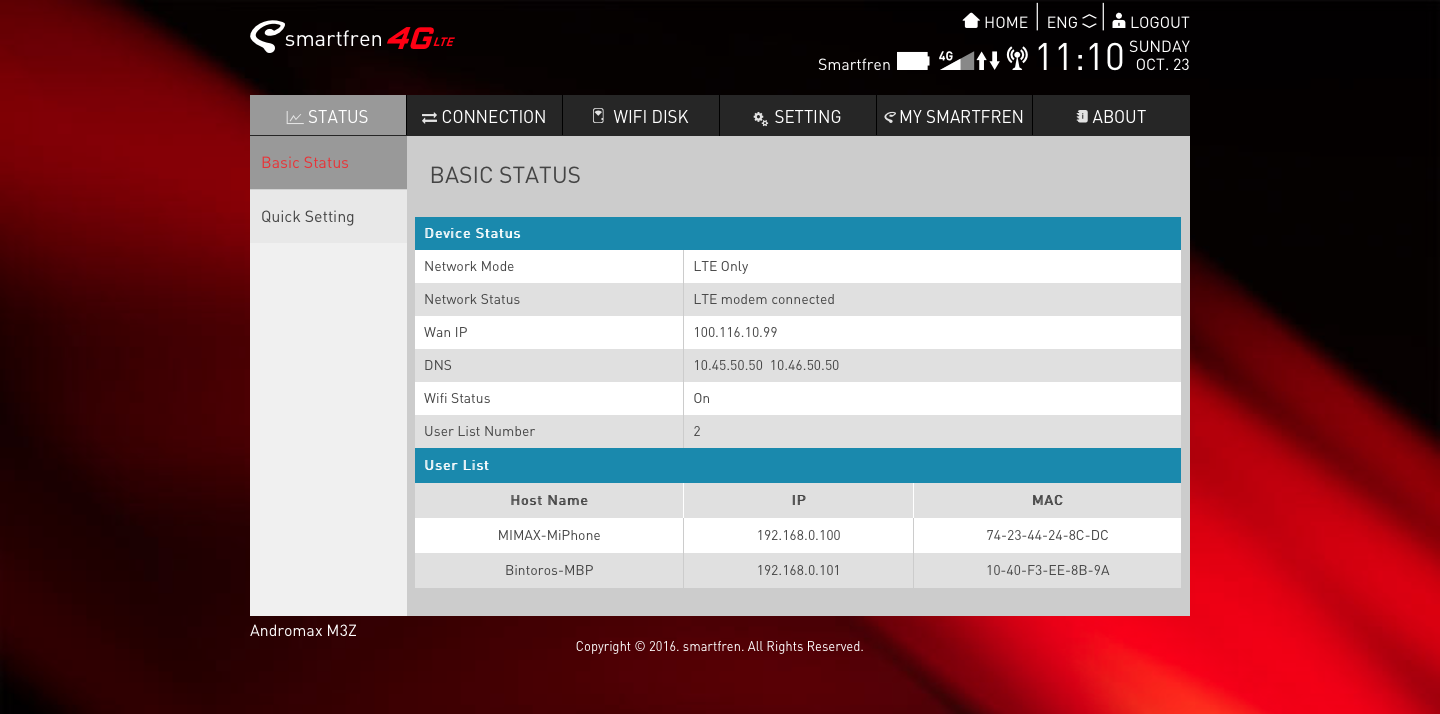
Task: Click the Host Name column header
Action: pyautogui.click(x=549, y=500)
